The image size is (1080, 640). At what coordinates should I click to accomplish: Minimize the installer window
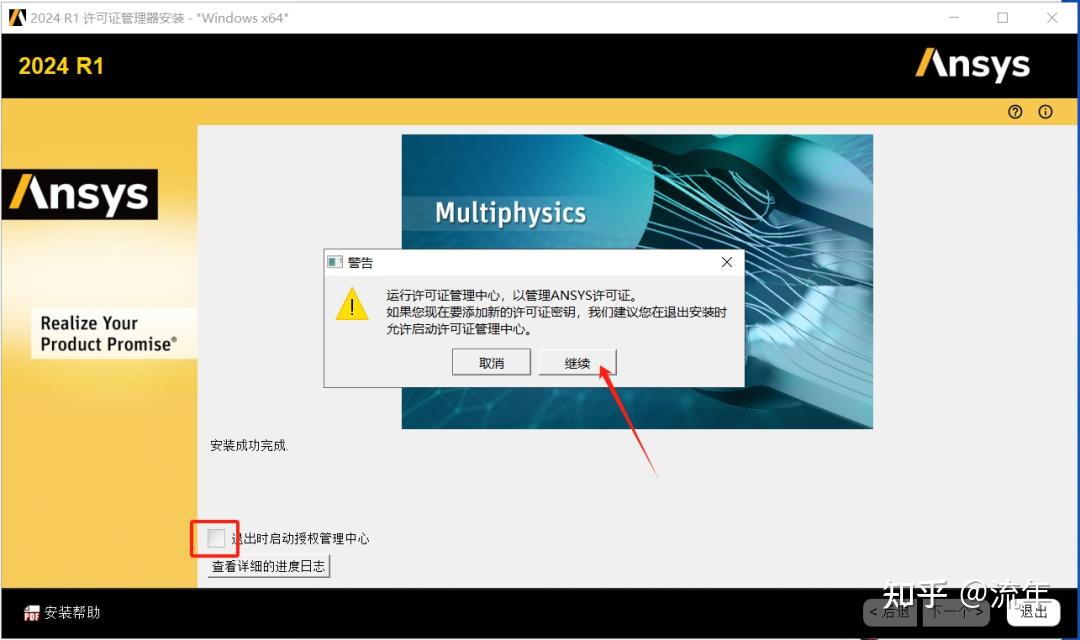tap(954, 17)
